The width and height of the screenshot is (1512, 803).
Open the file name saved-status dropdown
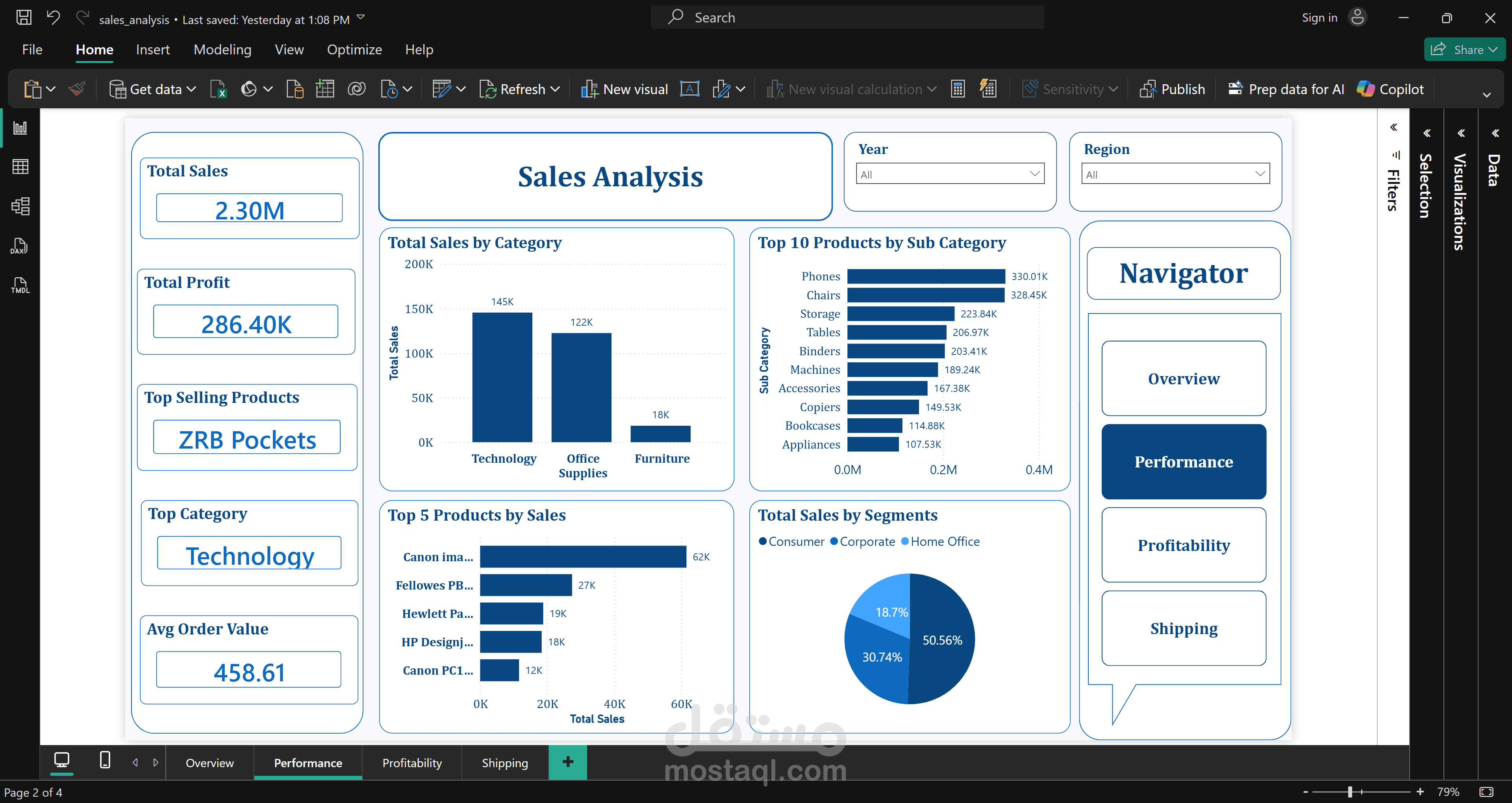pos(360,18)
